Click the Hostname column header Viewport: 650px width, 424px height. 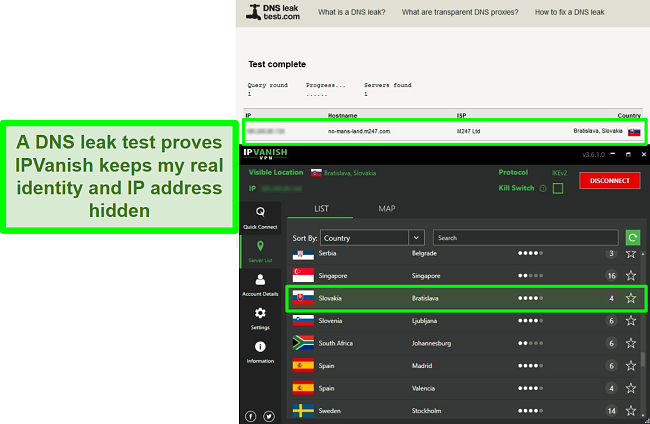[x=342, y=116]
